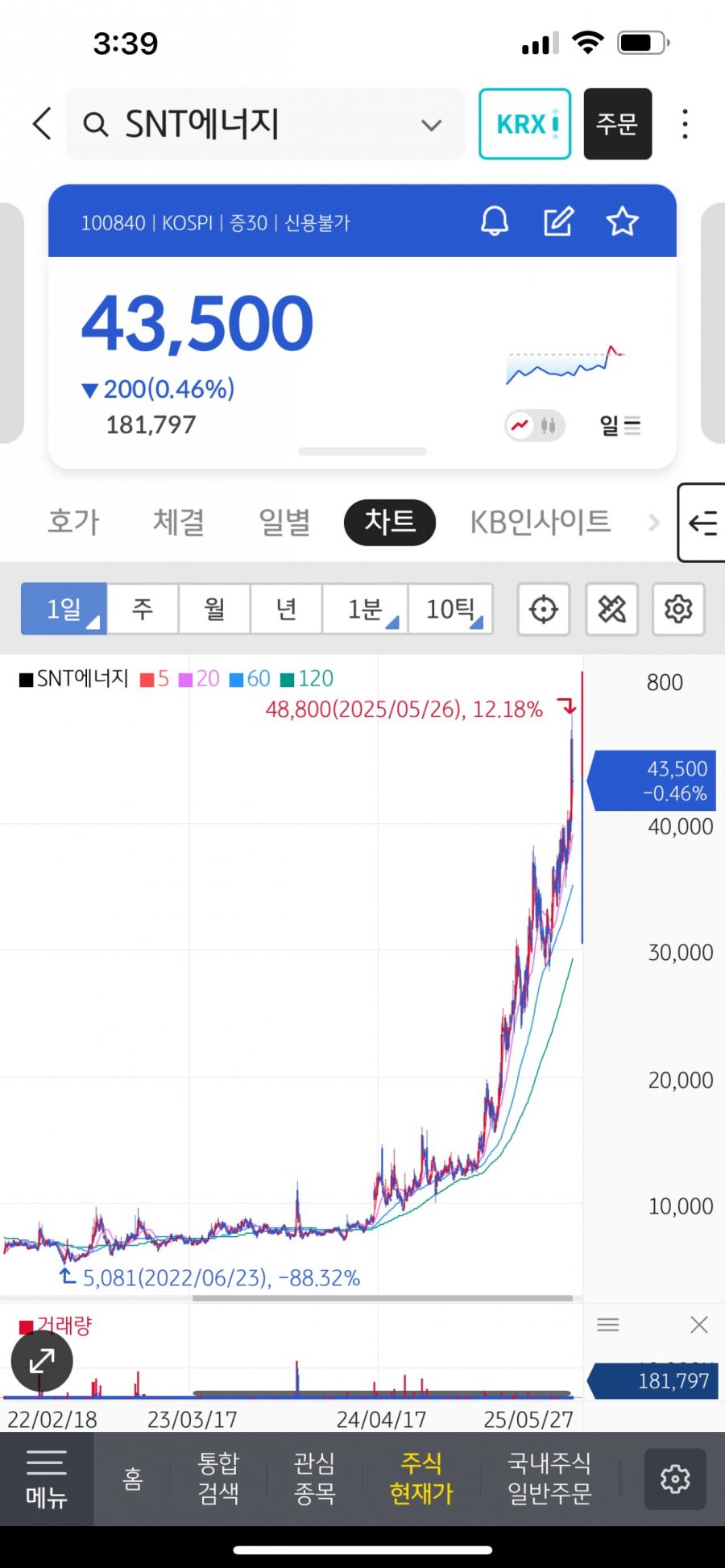Open the stock name dropdown chevron
Screen dimensions: 725x1568
coord(432,125)
